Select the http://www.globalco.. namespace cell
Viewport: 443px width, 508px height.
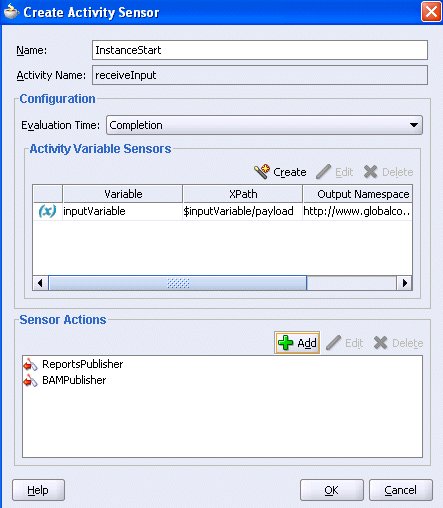click(x=357, y=211)
